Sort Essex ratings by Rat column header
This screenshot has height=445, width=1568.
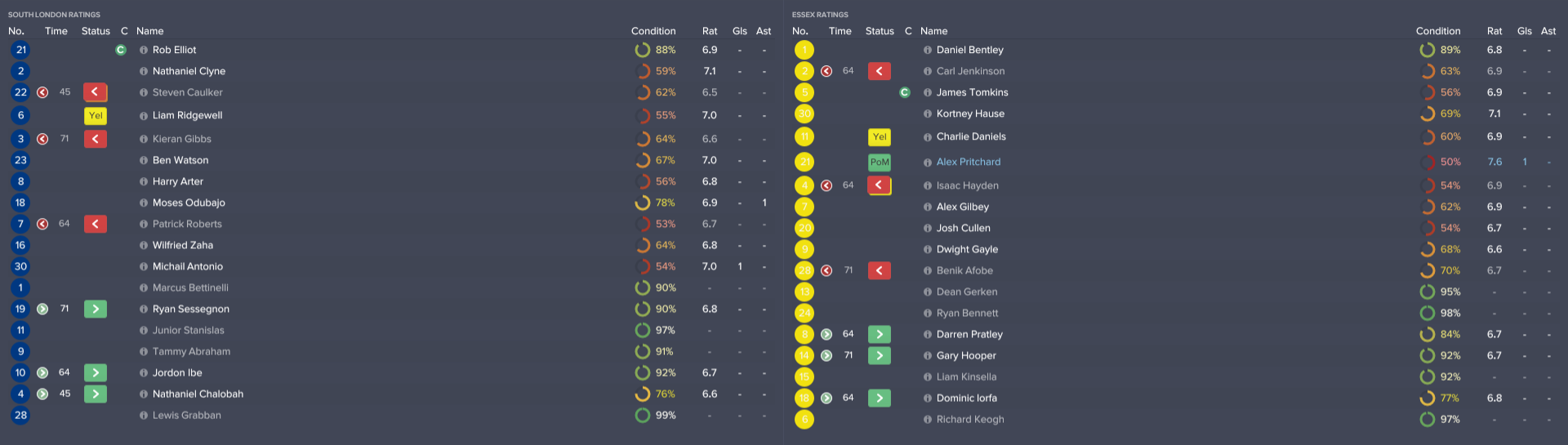point(1494,31)
